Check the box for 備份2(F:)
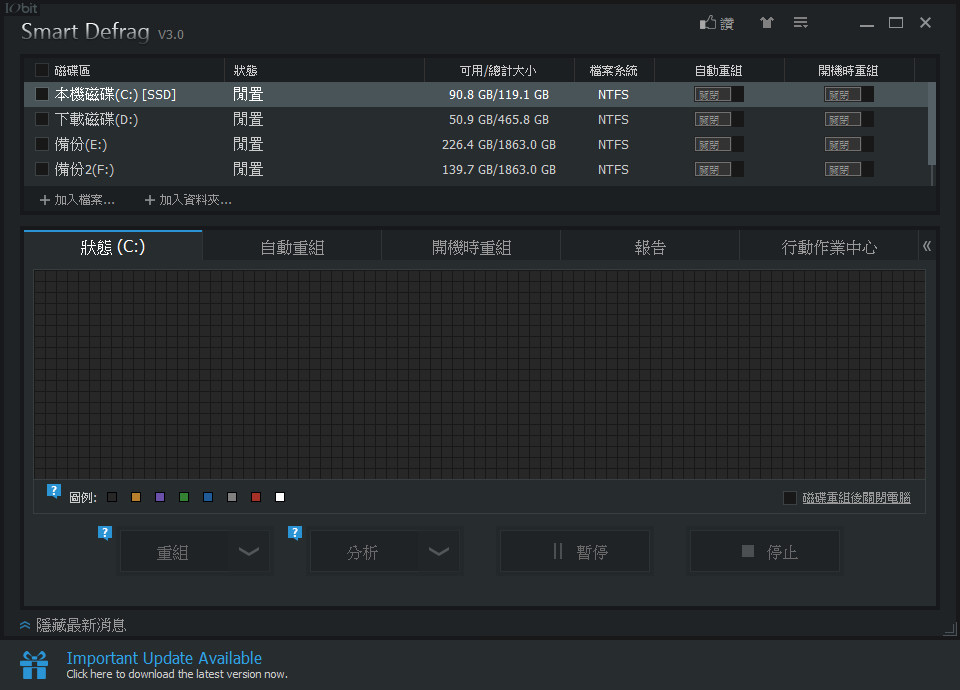960x690 pixels. [42, 169]
